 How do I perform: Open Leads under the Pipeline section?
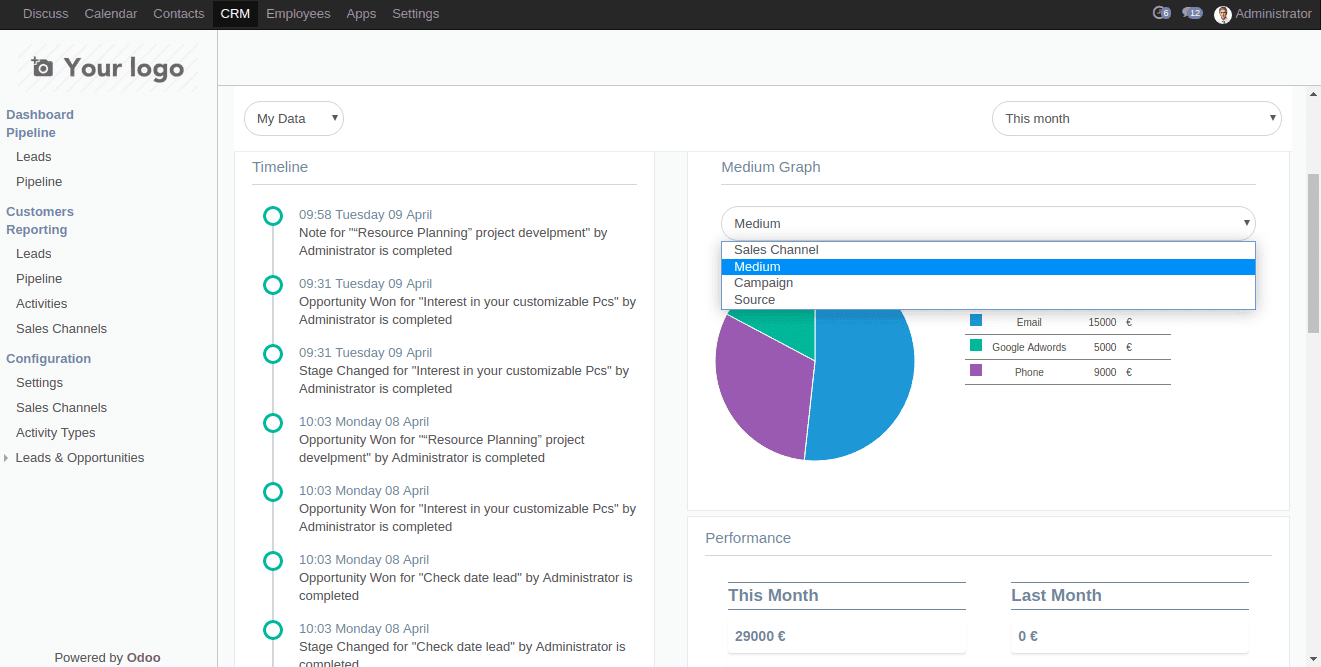(34, 157)
